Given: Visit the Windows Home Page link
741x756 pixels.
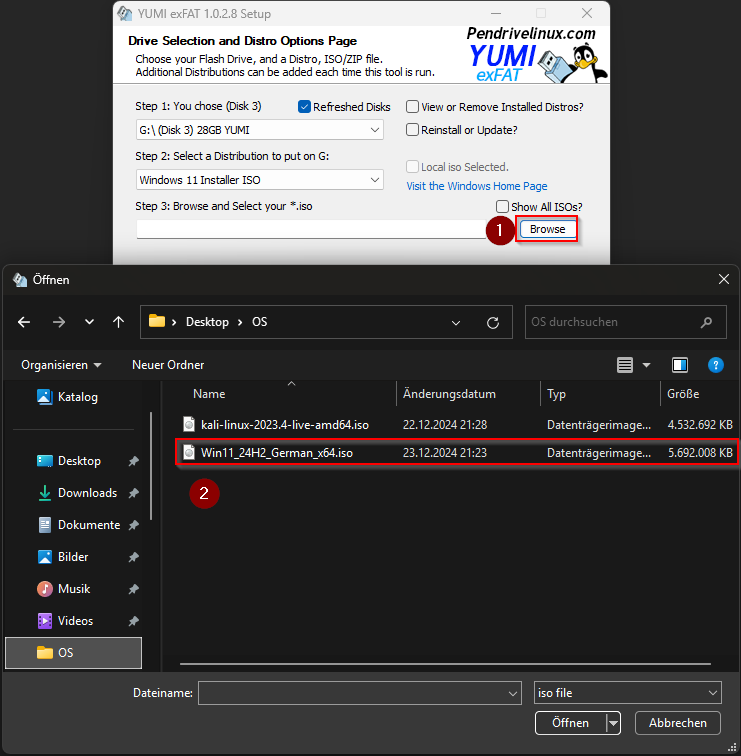Looking at the screenshot, I should 476,186.
